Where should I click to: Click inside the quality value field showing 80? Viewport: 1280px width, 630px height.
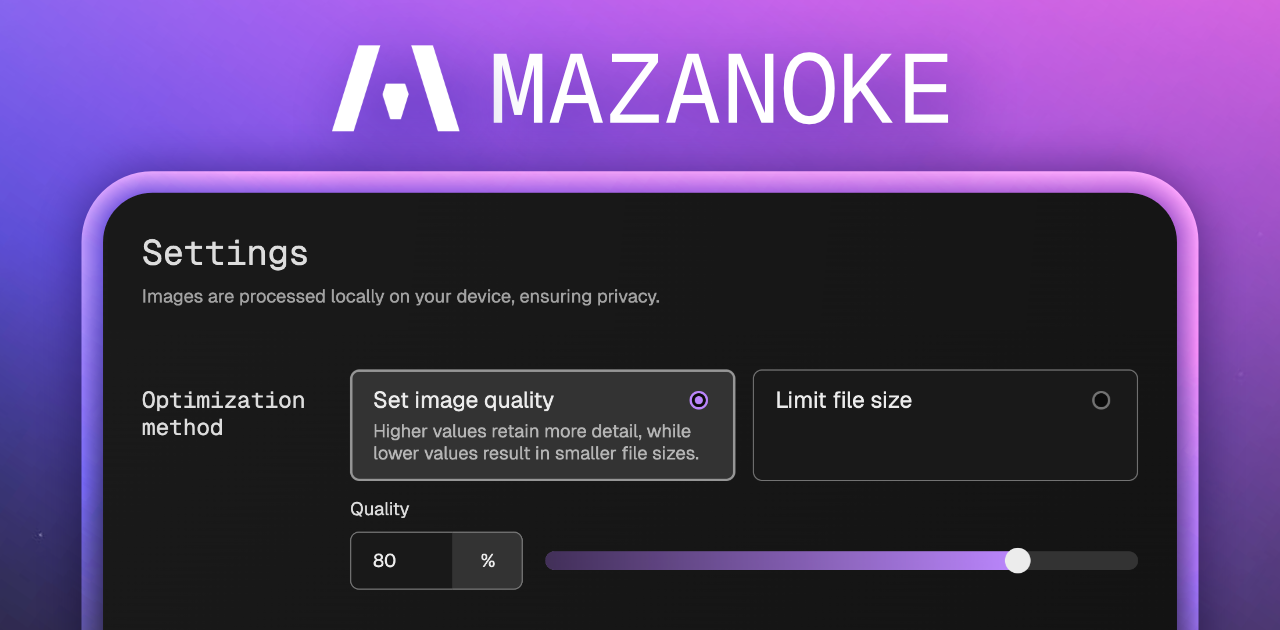400,561
